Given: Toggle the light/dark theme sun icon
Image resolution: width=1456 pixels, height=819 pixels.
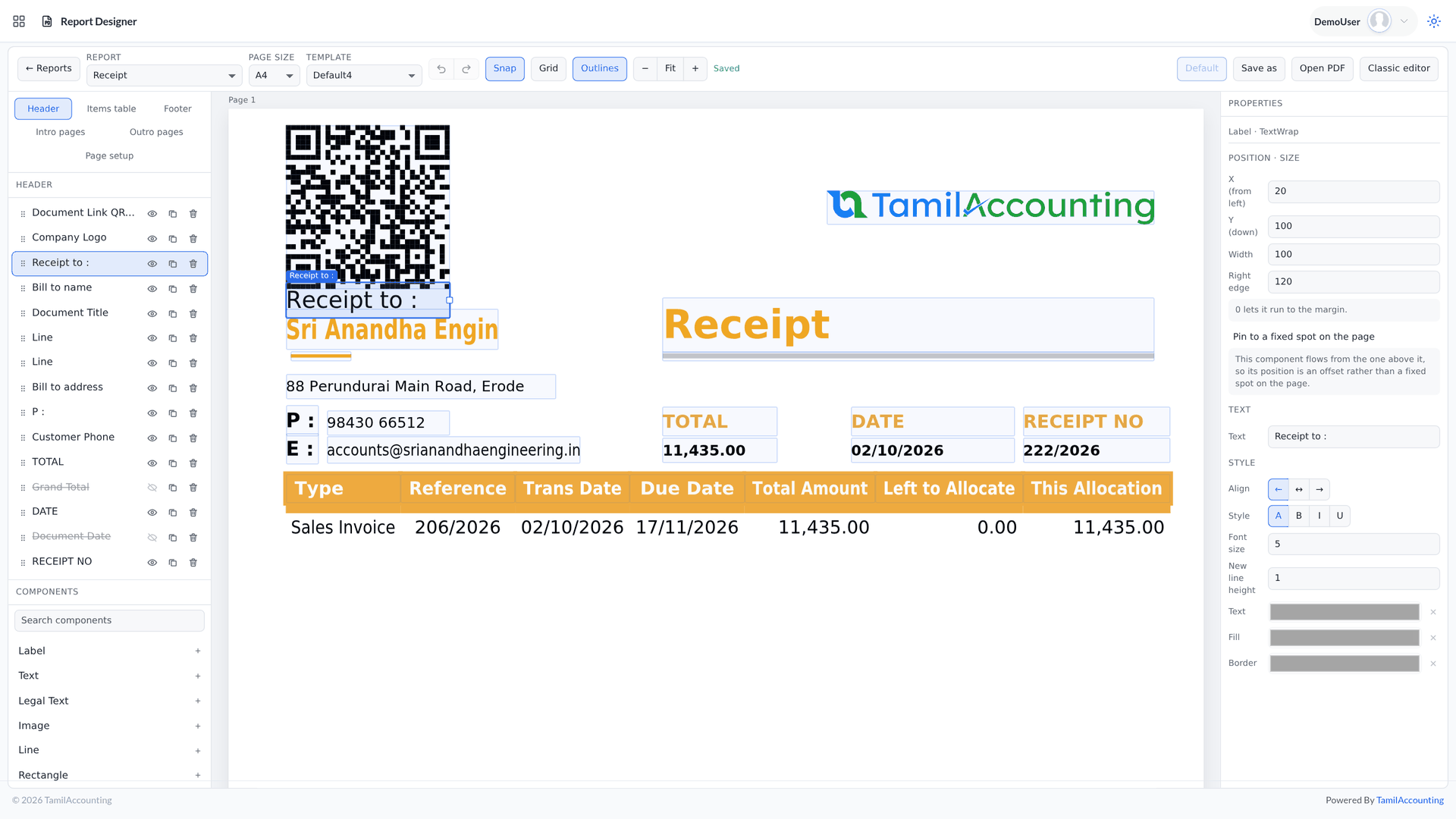Looking at the screenshot, I should [x=1433, y=21].
